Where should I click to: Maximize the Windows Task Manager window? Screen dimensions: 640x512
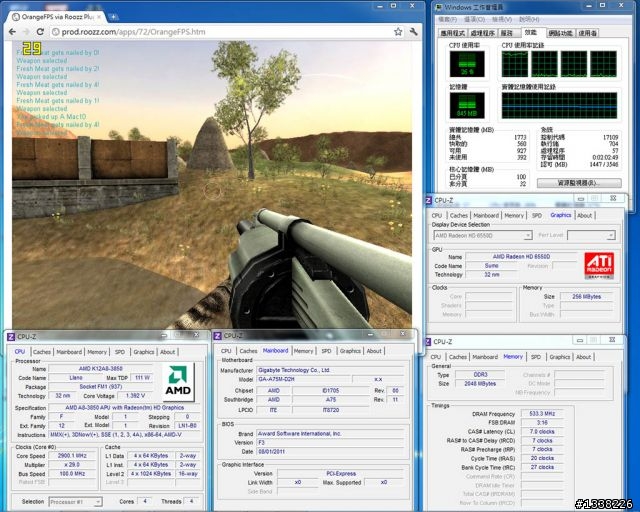point(602,6)
